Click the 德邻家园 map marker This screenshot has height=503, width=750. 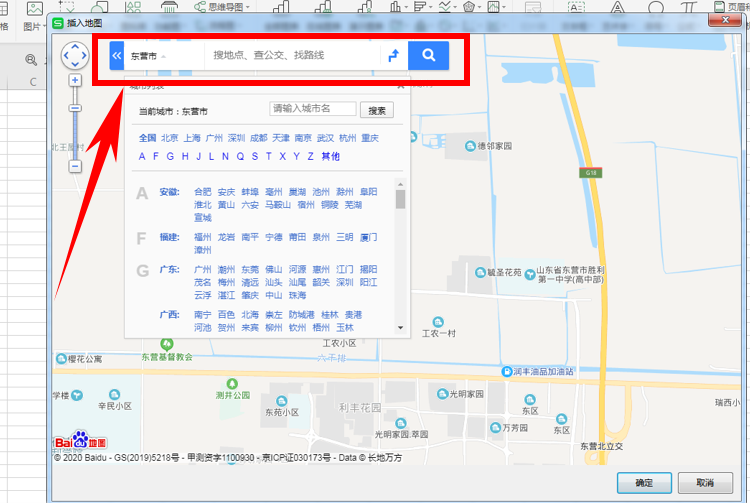pyautogui.click(x=470, y=146)
